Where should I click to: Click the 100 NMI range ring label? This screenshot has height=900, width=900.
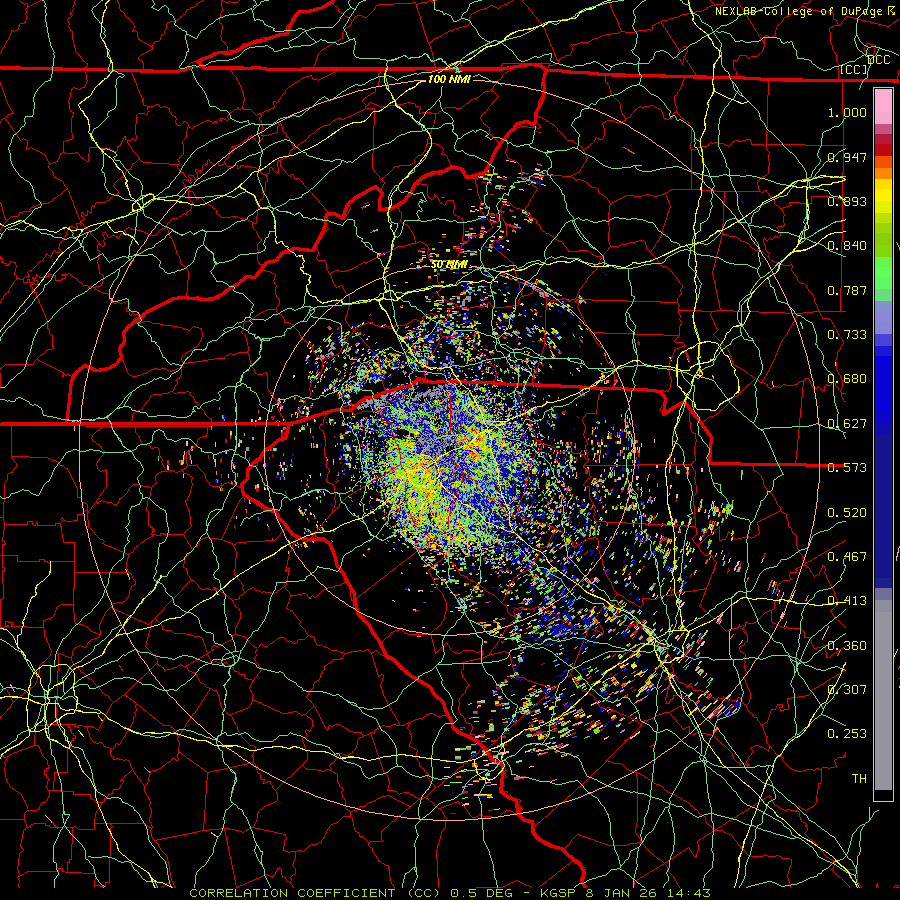pos(449,79)
